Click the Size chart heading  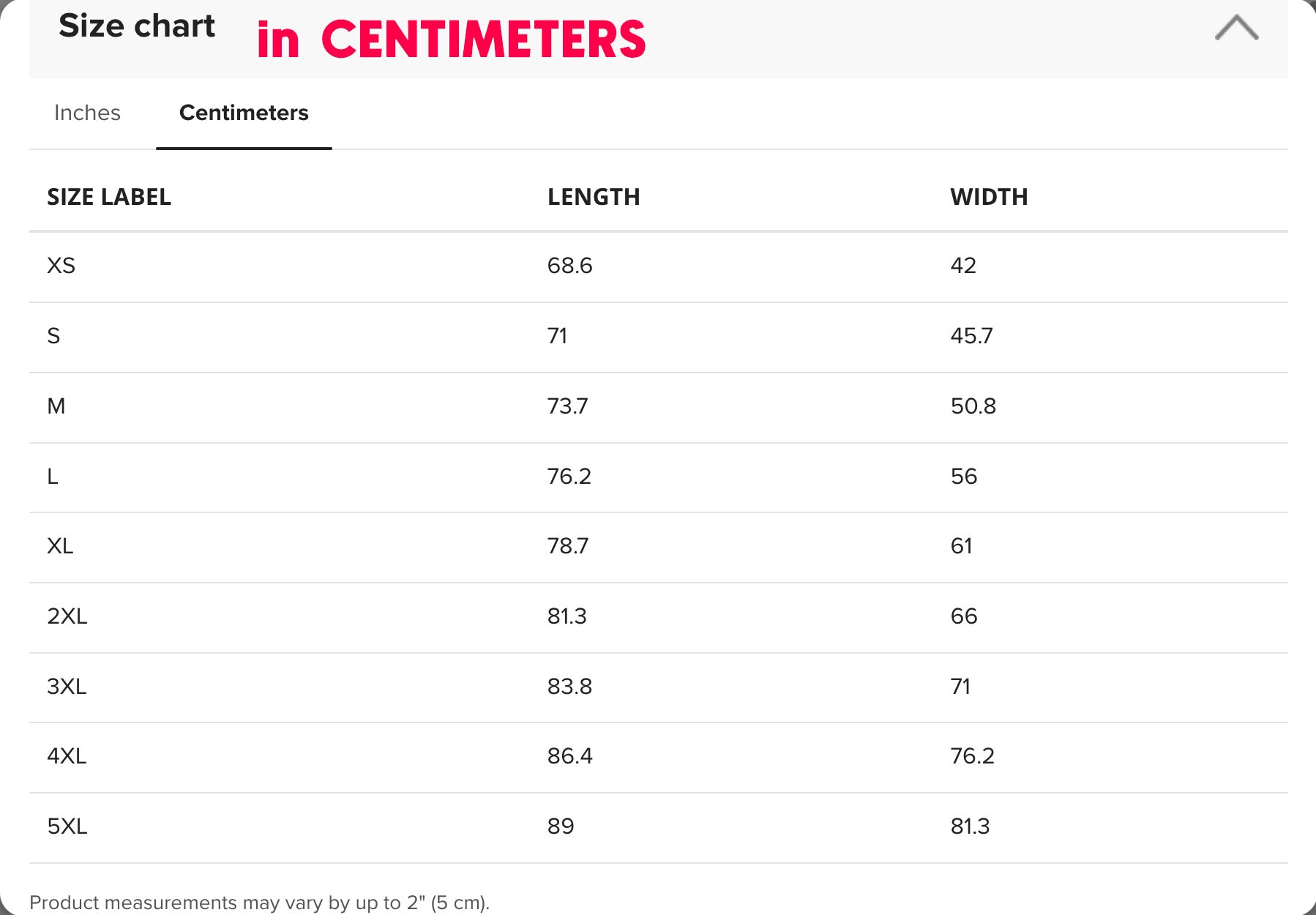137,26
